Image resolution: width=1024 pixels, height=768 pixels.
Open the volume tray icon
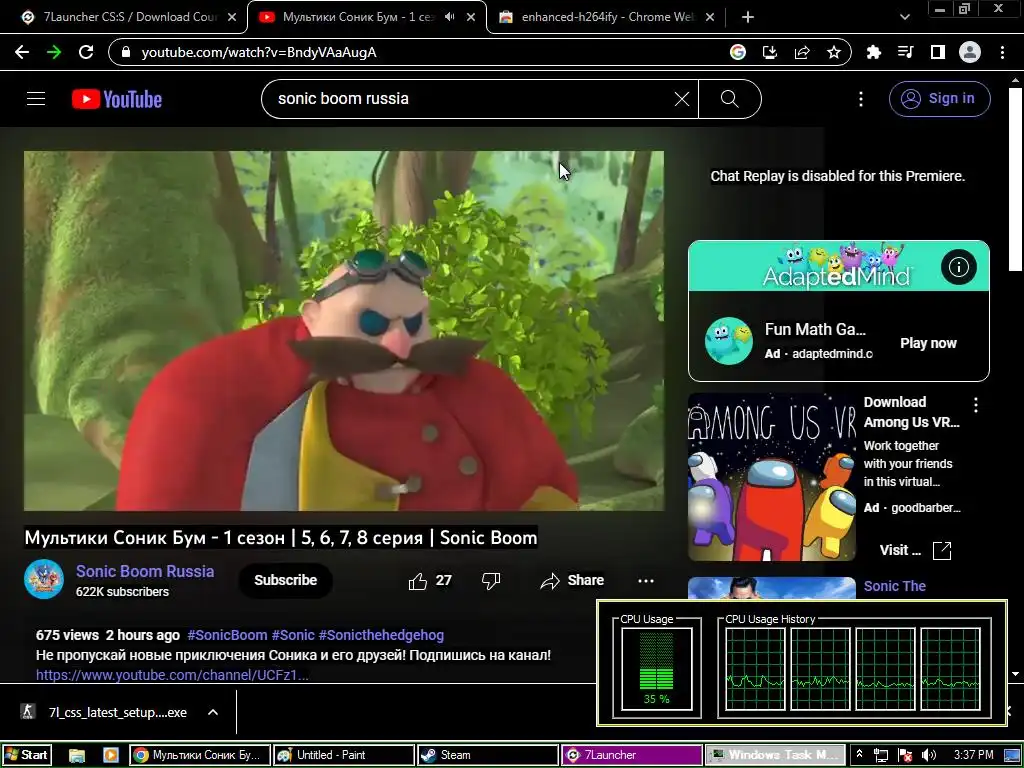[x=929, y=756]
